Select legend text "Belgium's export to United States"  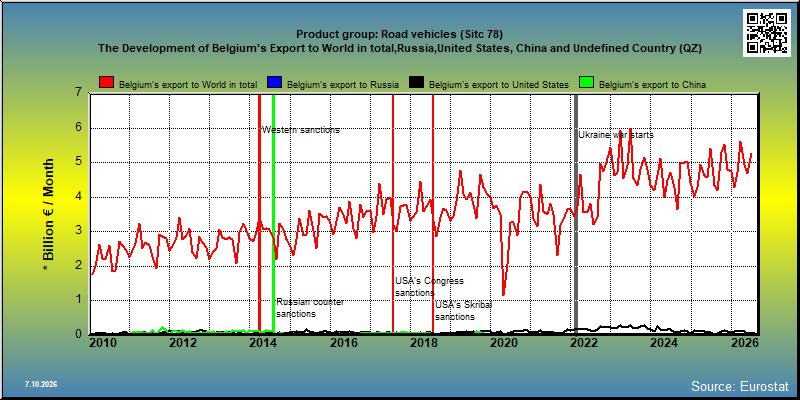tap(499, 85)
